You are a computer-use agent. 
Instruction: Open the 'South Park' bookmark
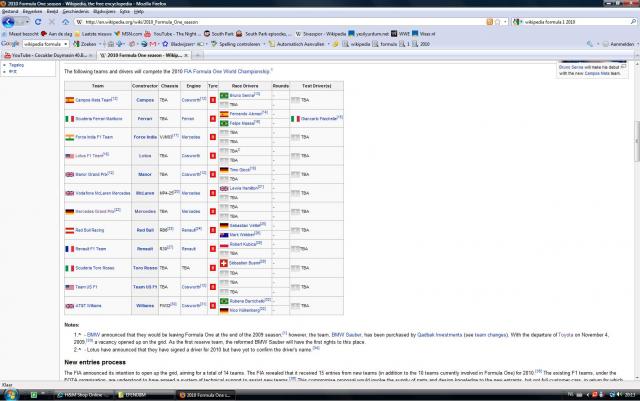pyautogui.click(x=219, y=34)
